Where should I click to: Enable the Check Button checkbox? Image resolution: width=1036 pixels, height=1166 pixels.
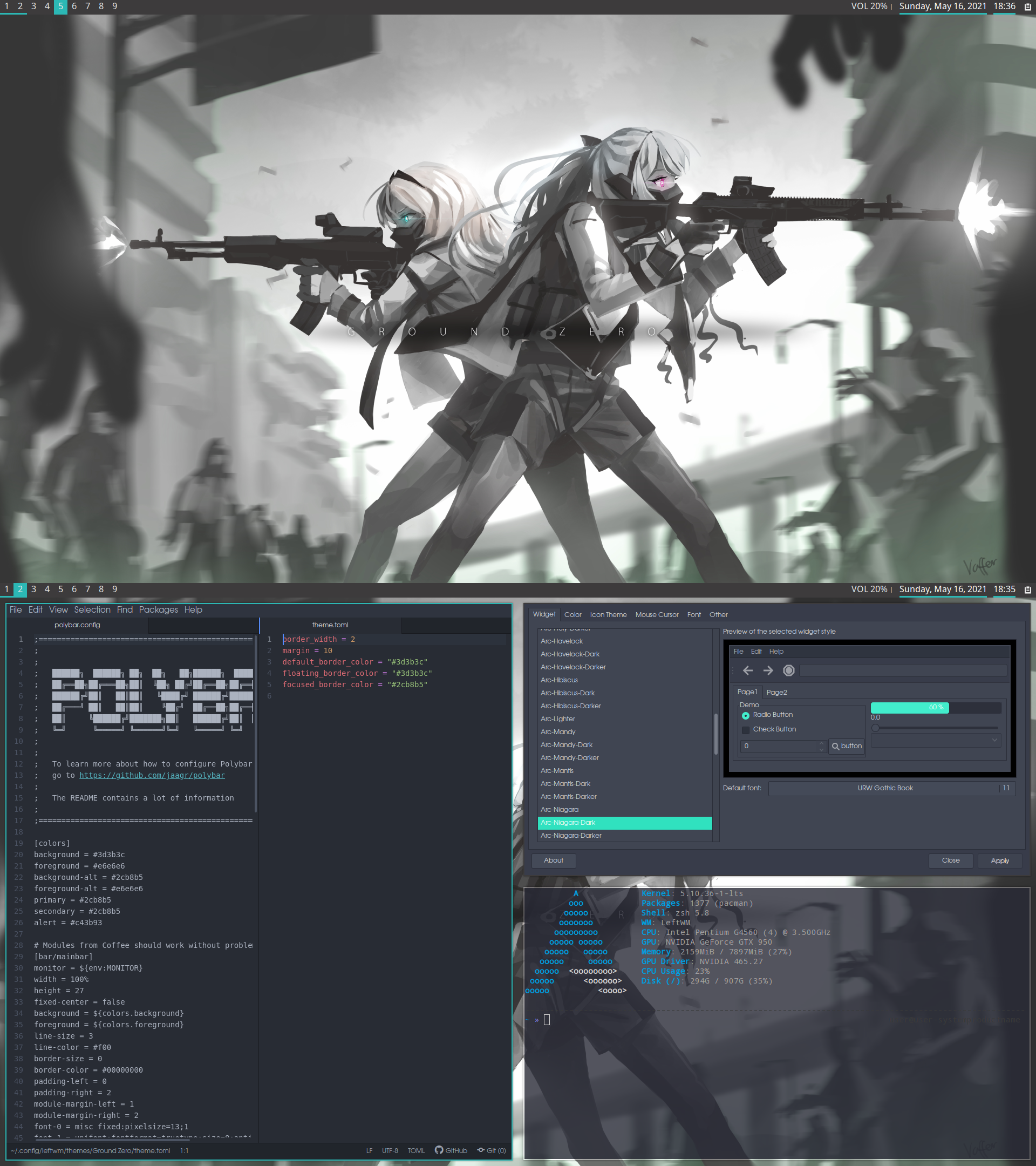point(746,730)
